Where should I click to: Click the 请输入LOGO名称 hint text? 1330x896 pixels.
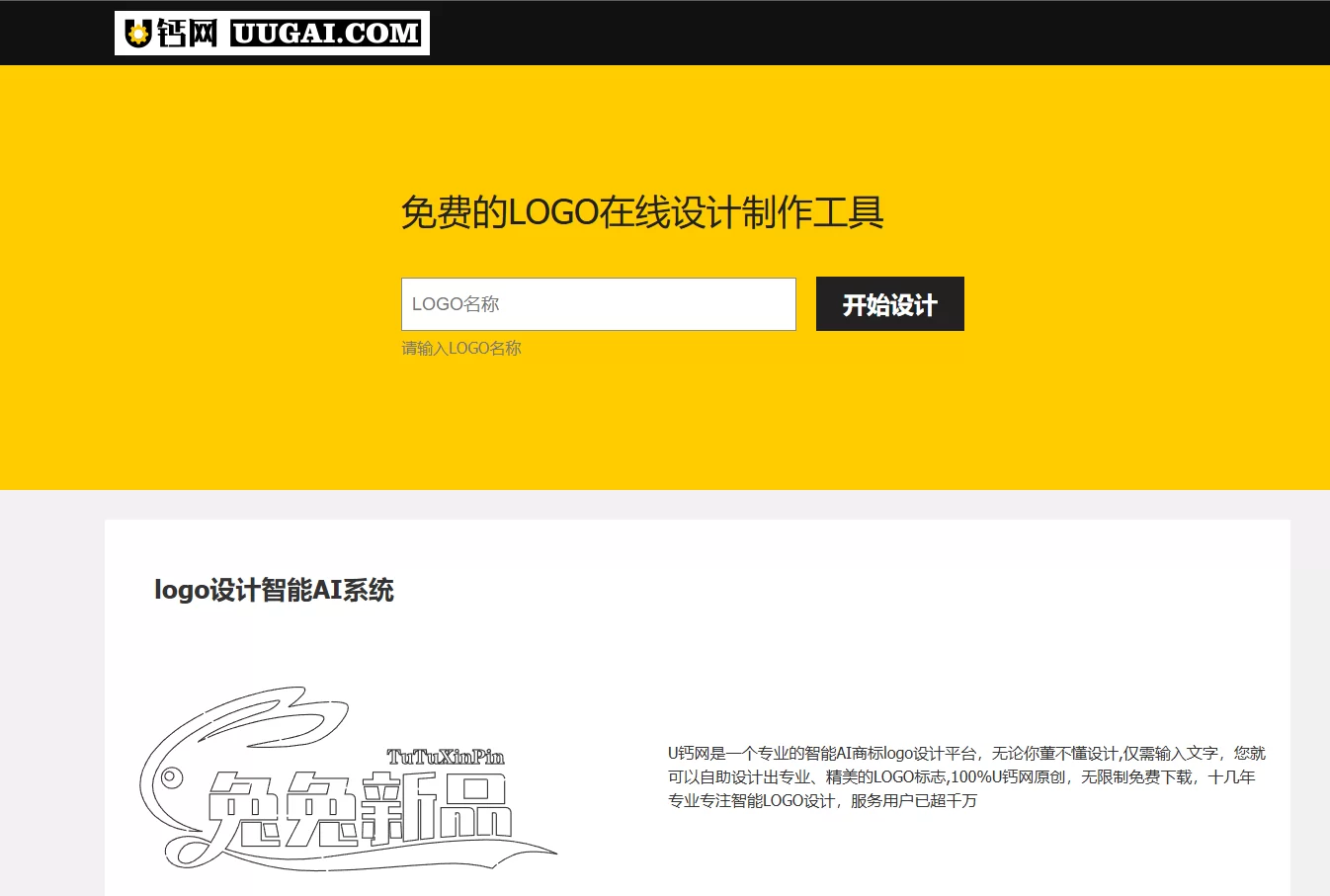click(x=461, y=348)
